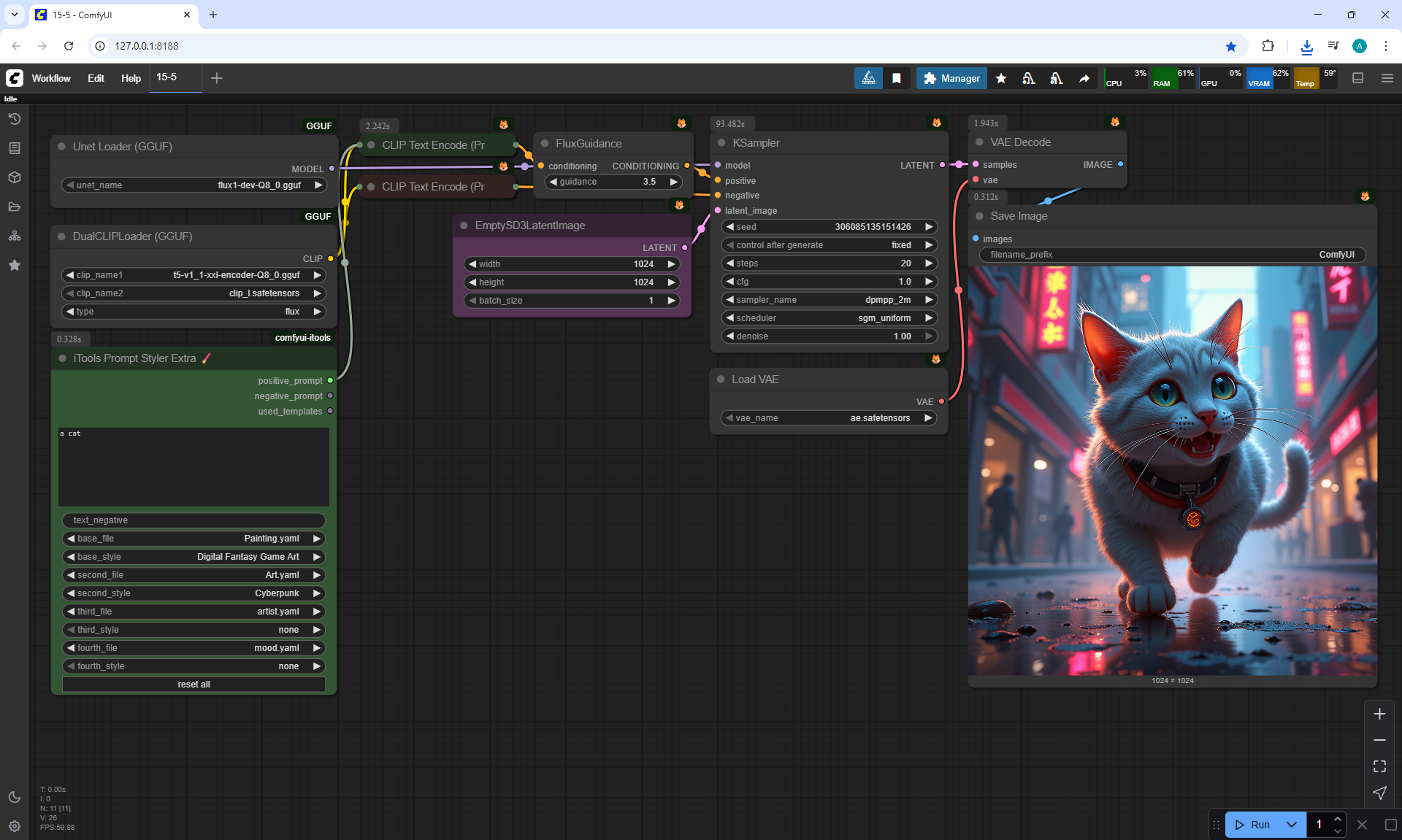Screen dimensions: 1402x840
Task: Open the workflows folder sidebar icon
Action: coord(14,207)
